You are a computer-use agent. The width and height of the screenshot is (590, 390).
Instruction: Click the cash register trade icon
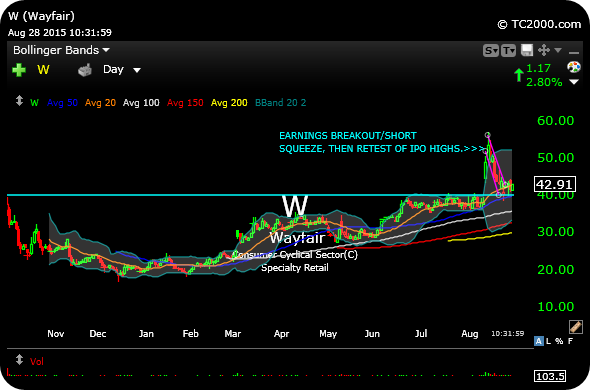85,70
